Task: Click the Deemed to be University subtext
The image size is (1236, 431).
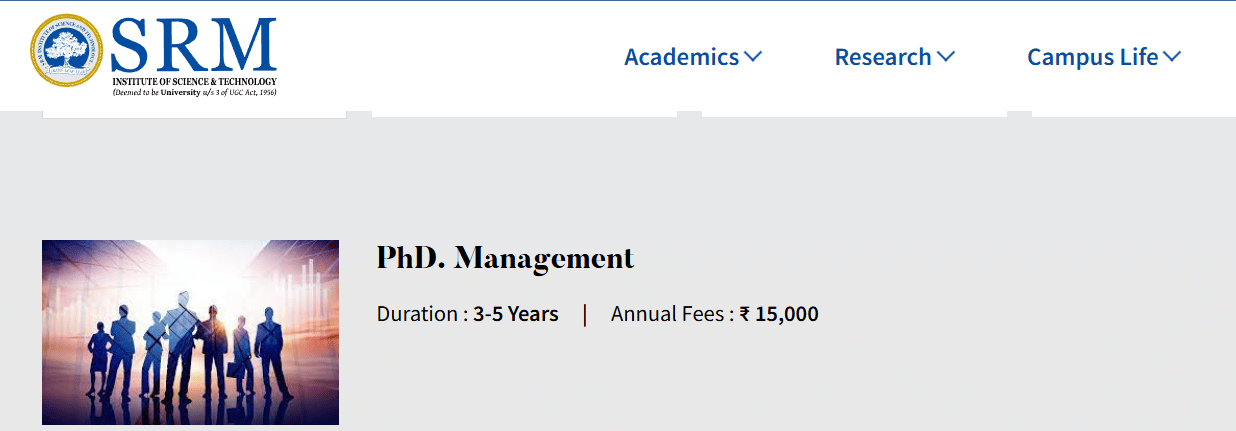Action: 194,92
